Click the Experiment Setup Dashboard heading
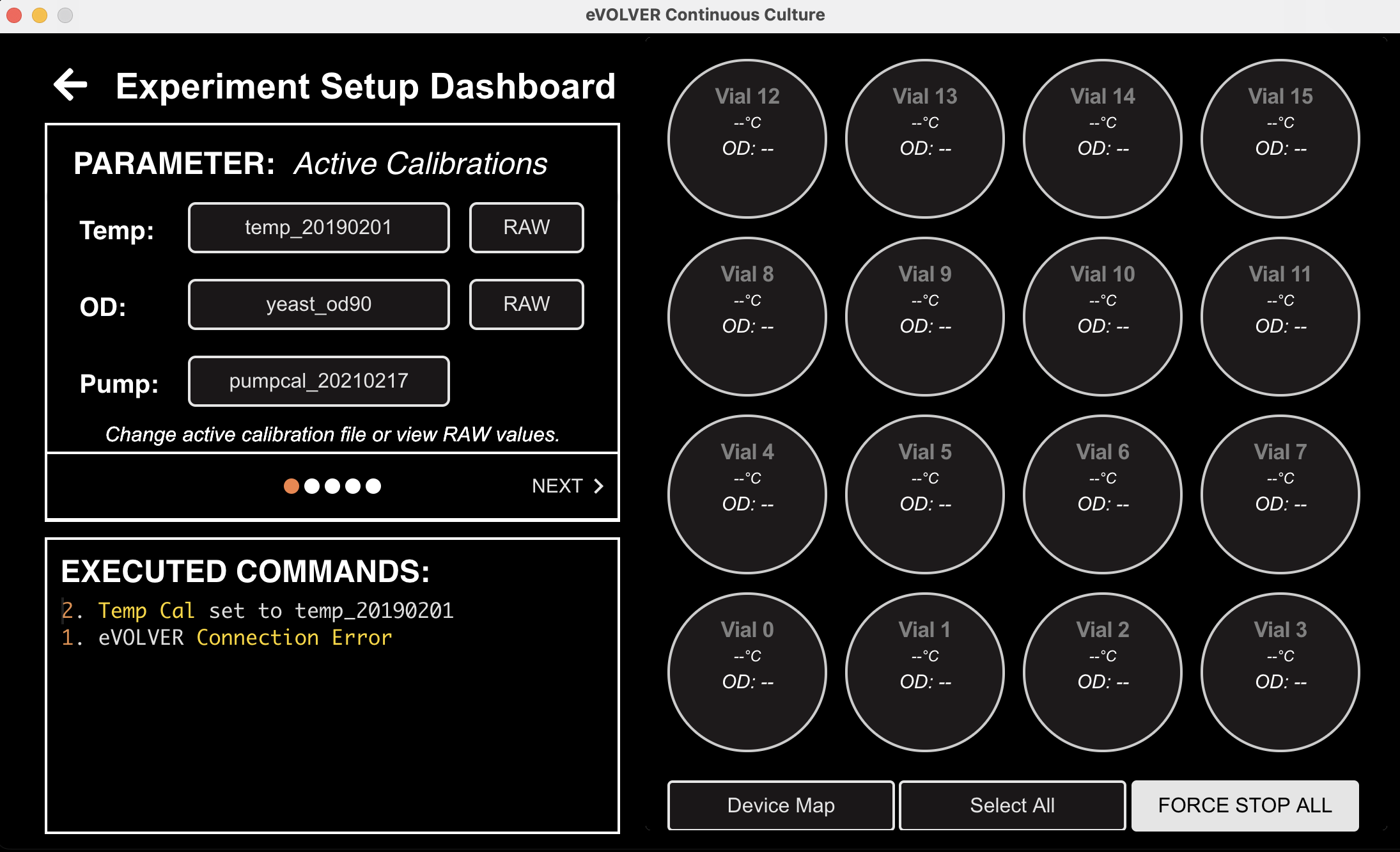This screenshot has width=1400, height=852. [366, 86]
